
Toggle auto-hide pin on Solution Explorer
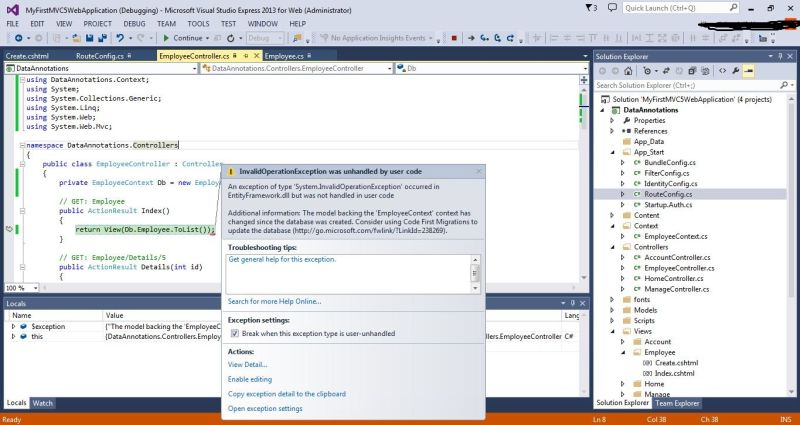click(x=781, y=57)
